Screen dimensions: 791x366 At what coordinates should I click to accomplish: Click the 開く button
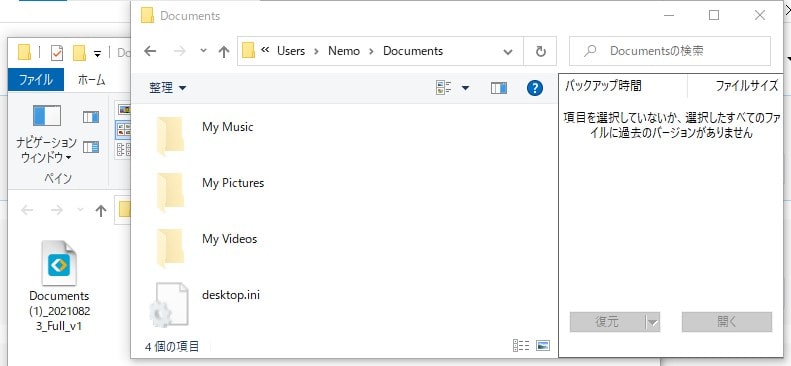pos(727,322)
